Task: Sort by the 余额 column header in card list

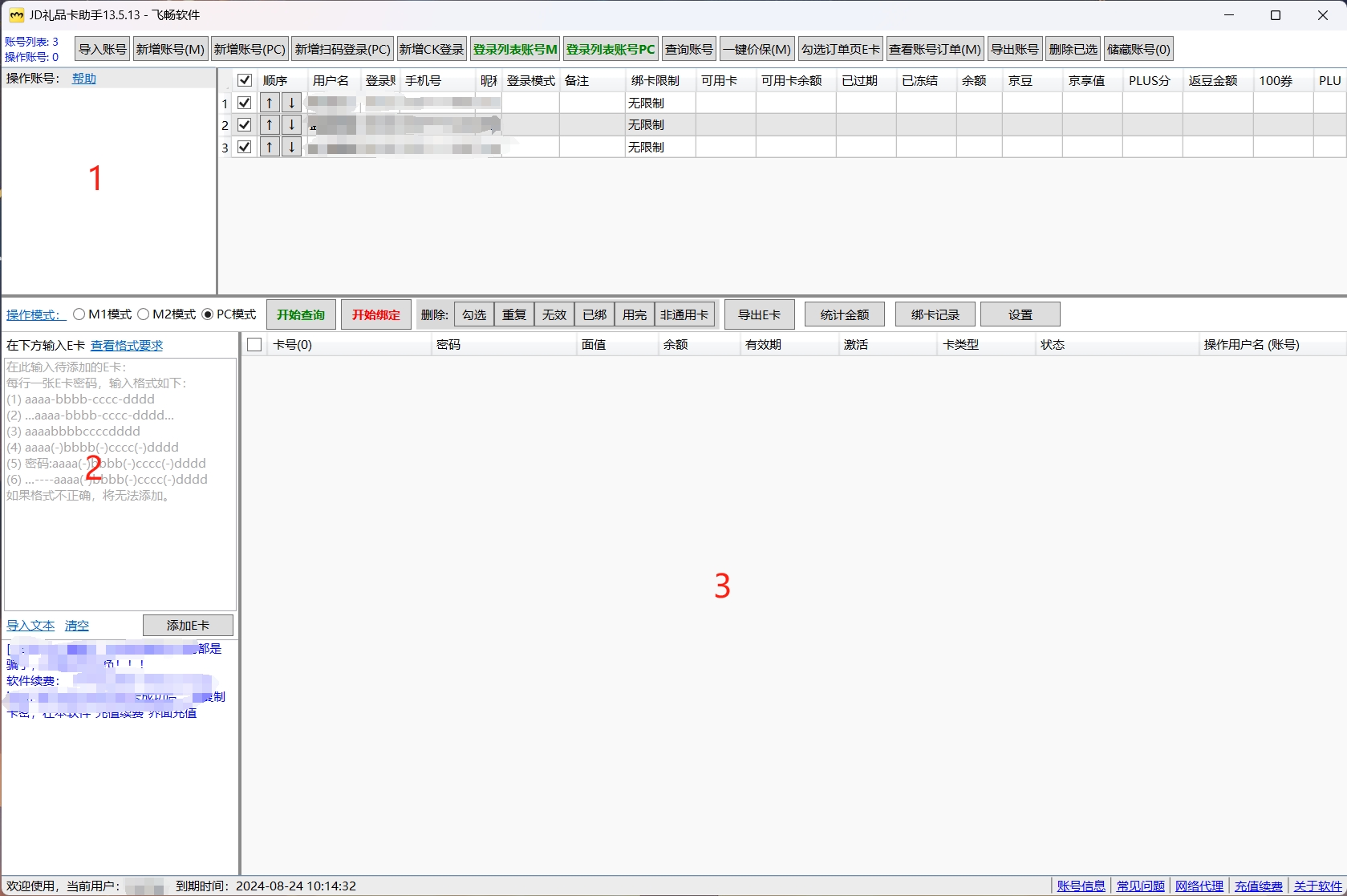Action: pos(676,345)
